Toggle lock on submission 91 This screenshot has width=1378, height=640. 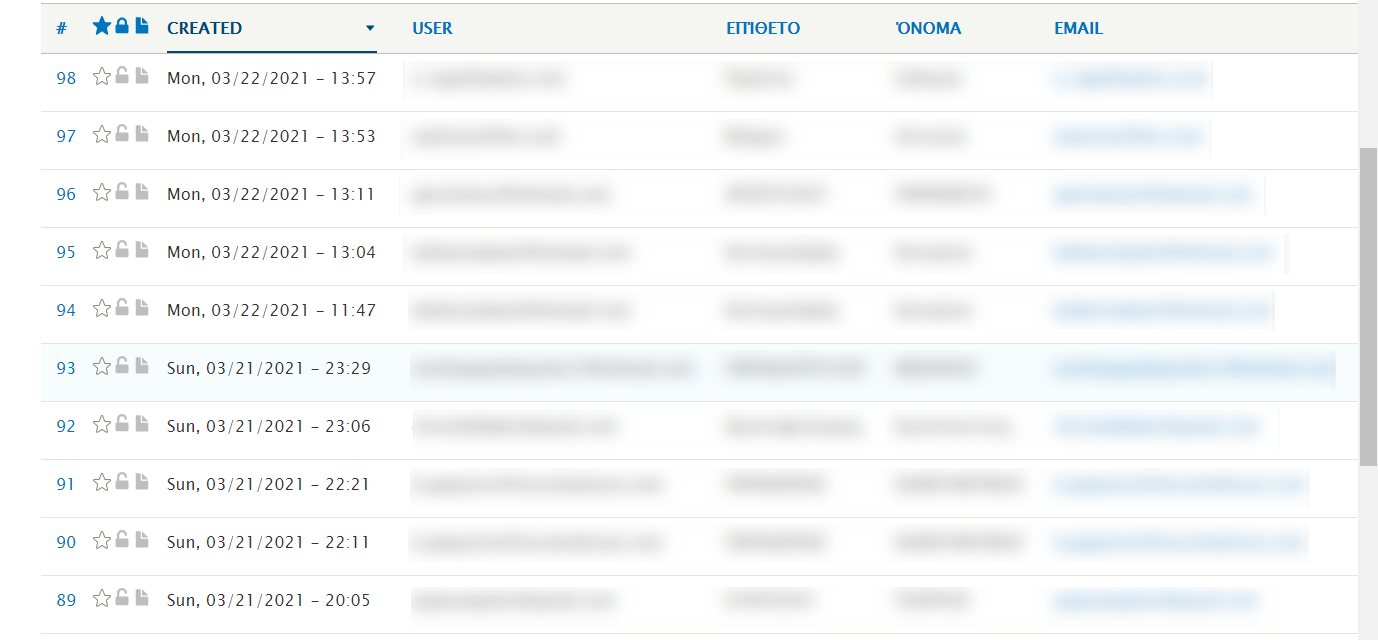122,482
